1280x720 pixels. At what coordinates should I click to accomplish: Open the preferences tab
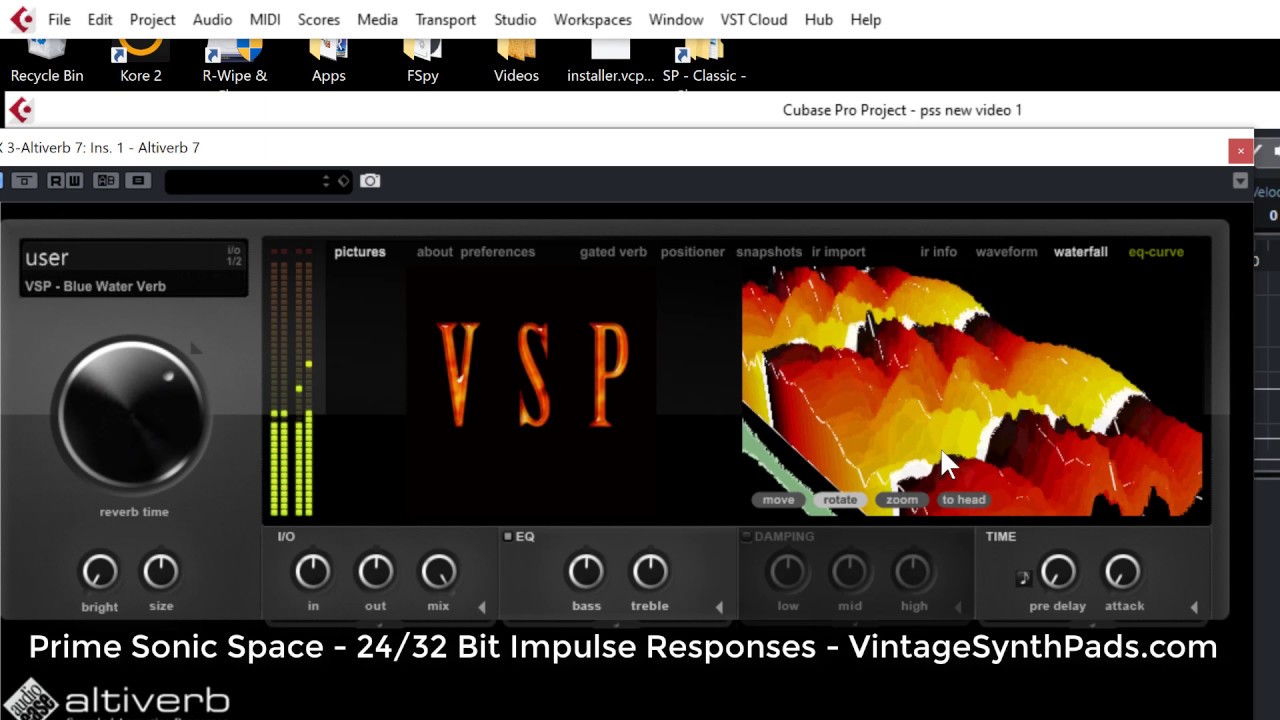(x=498, y=252)
